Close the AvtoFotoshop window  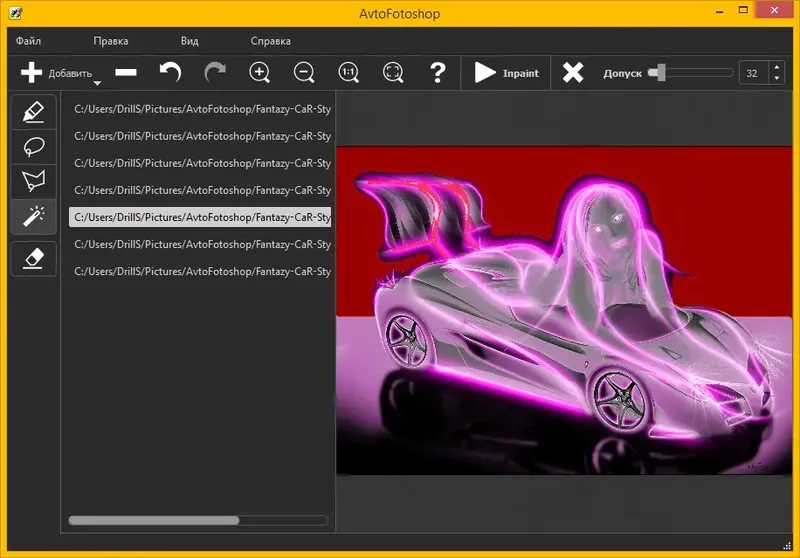[x=774, y=10]
